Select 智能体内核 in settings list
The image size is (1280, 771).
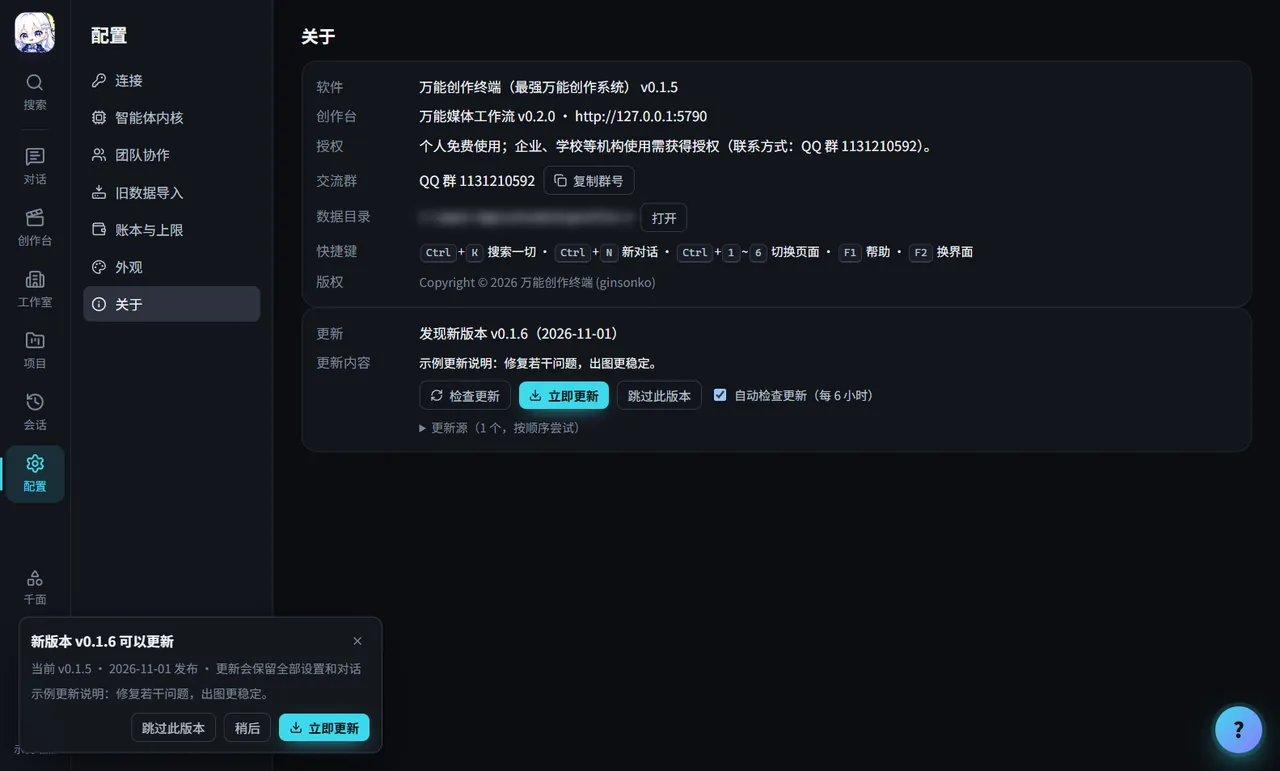[171, 117]
